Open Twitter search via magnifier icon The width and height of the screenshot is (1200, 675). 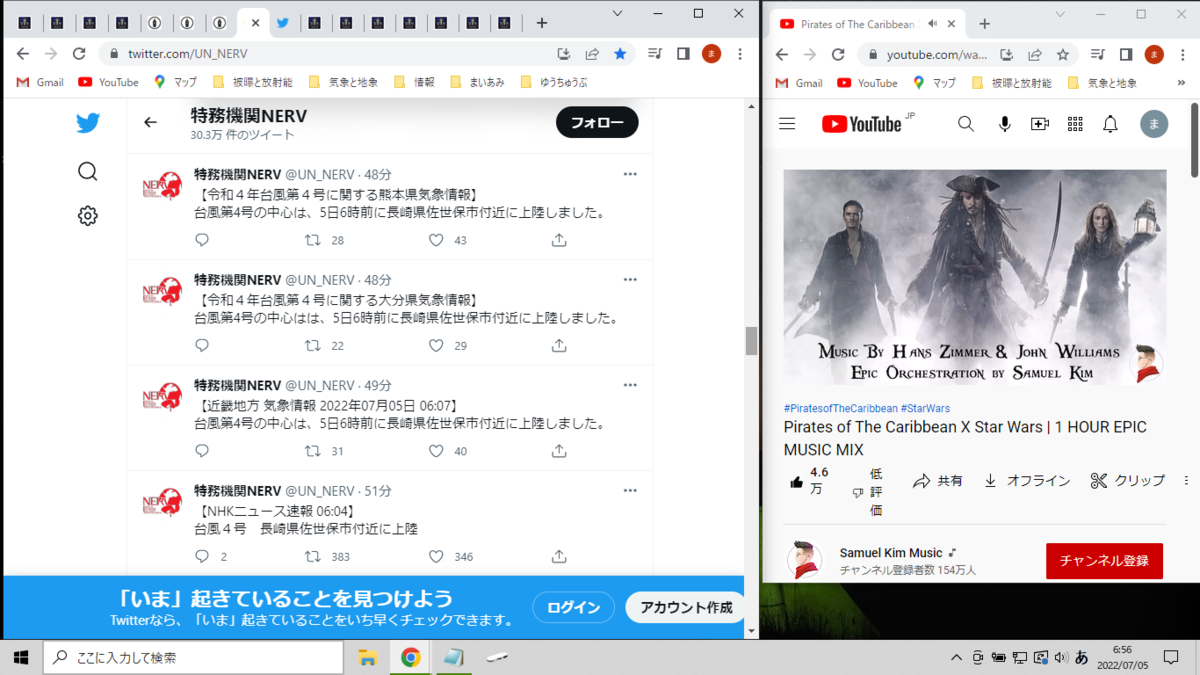click(88, 172)
